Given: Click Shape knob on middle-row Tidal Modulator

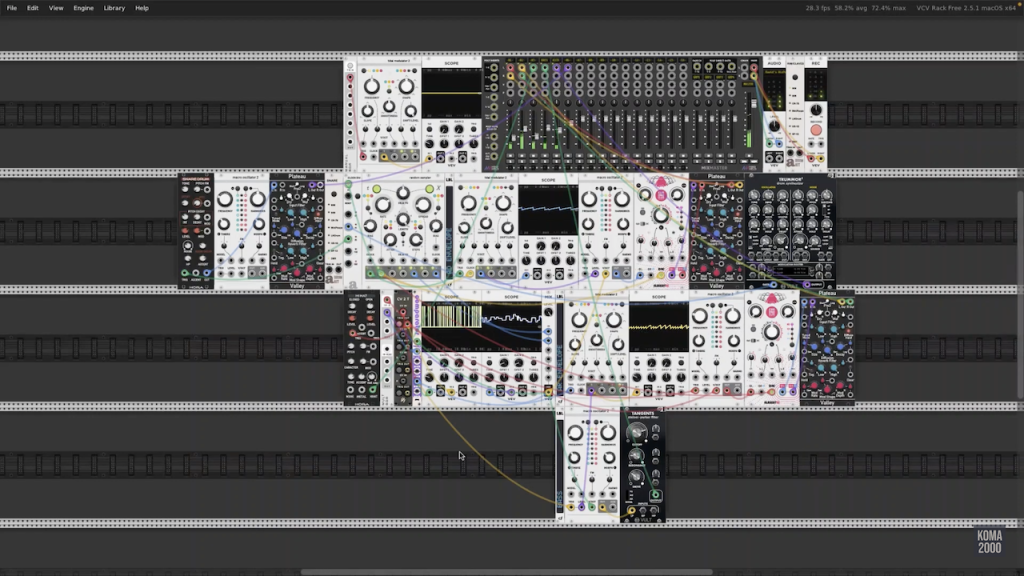Looking at the screenshot, I should [x=503, y=203].
